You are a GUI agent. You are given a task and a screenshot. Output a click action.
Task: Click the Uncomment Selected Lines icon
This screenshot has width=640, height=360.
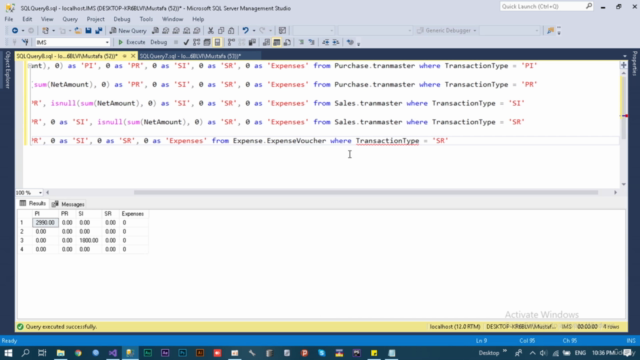(312, 42)
